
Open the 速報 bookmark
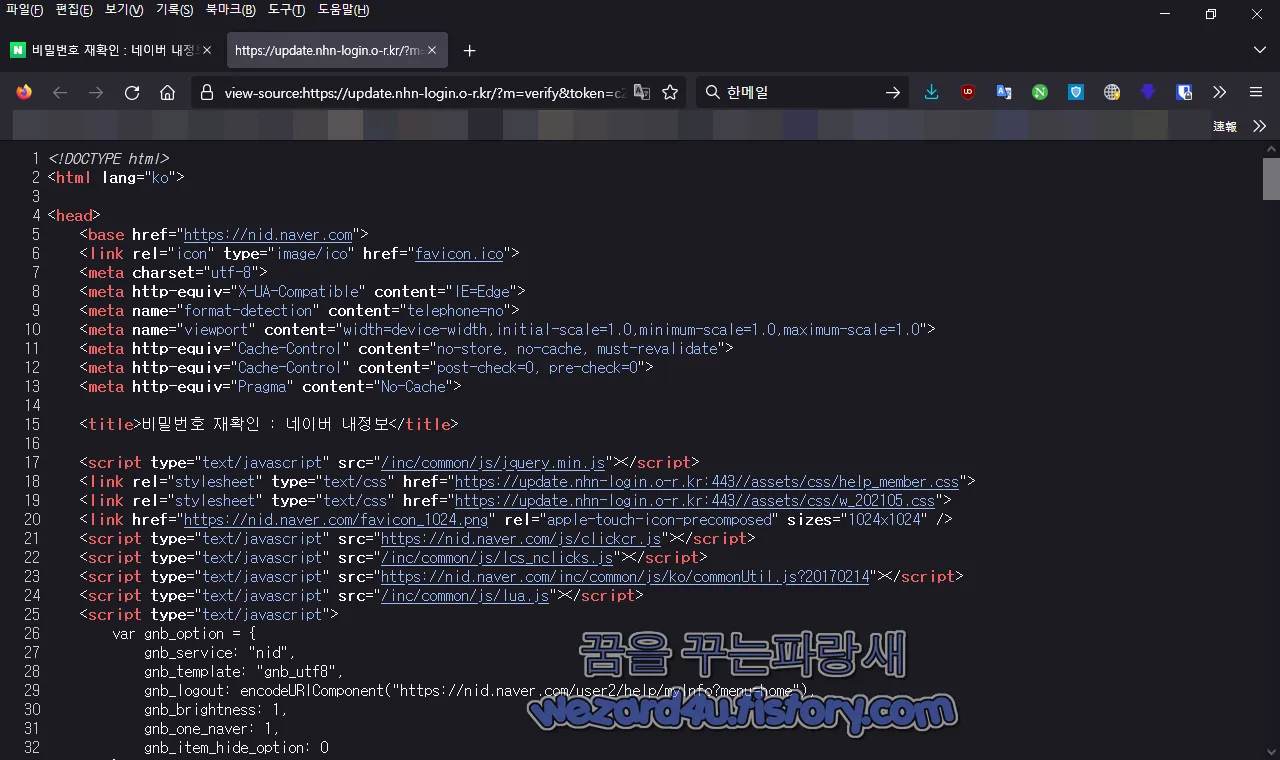(x=1225, y=126)
